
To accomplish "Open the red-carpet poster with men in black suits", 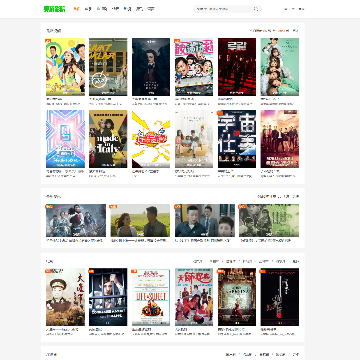I will (237, 67).
